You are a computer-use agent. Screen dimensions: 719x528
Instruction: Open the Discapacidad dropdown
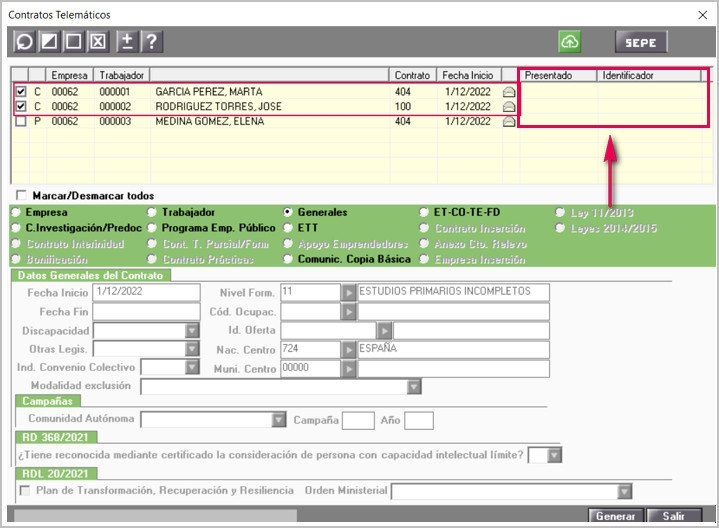tap(192, 330)
